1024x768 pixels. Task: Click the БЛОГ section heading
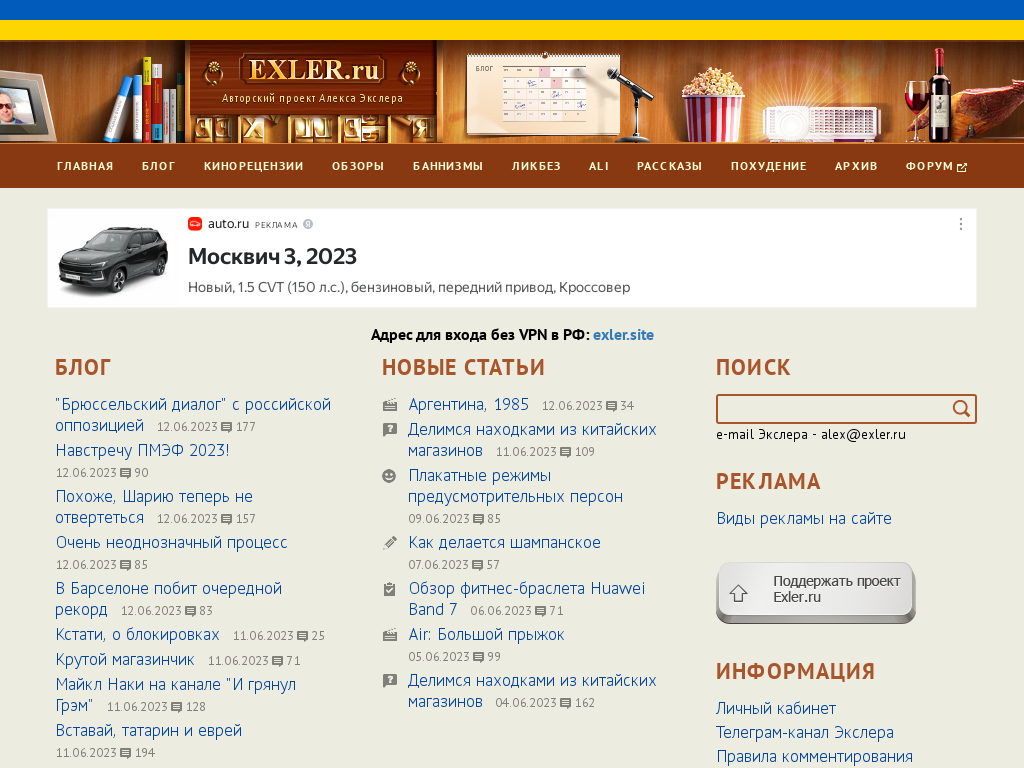83,368
